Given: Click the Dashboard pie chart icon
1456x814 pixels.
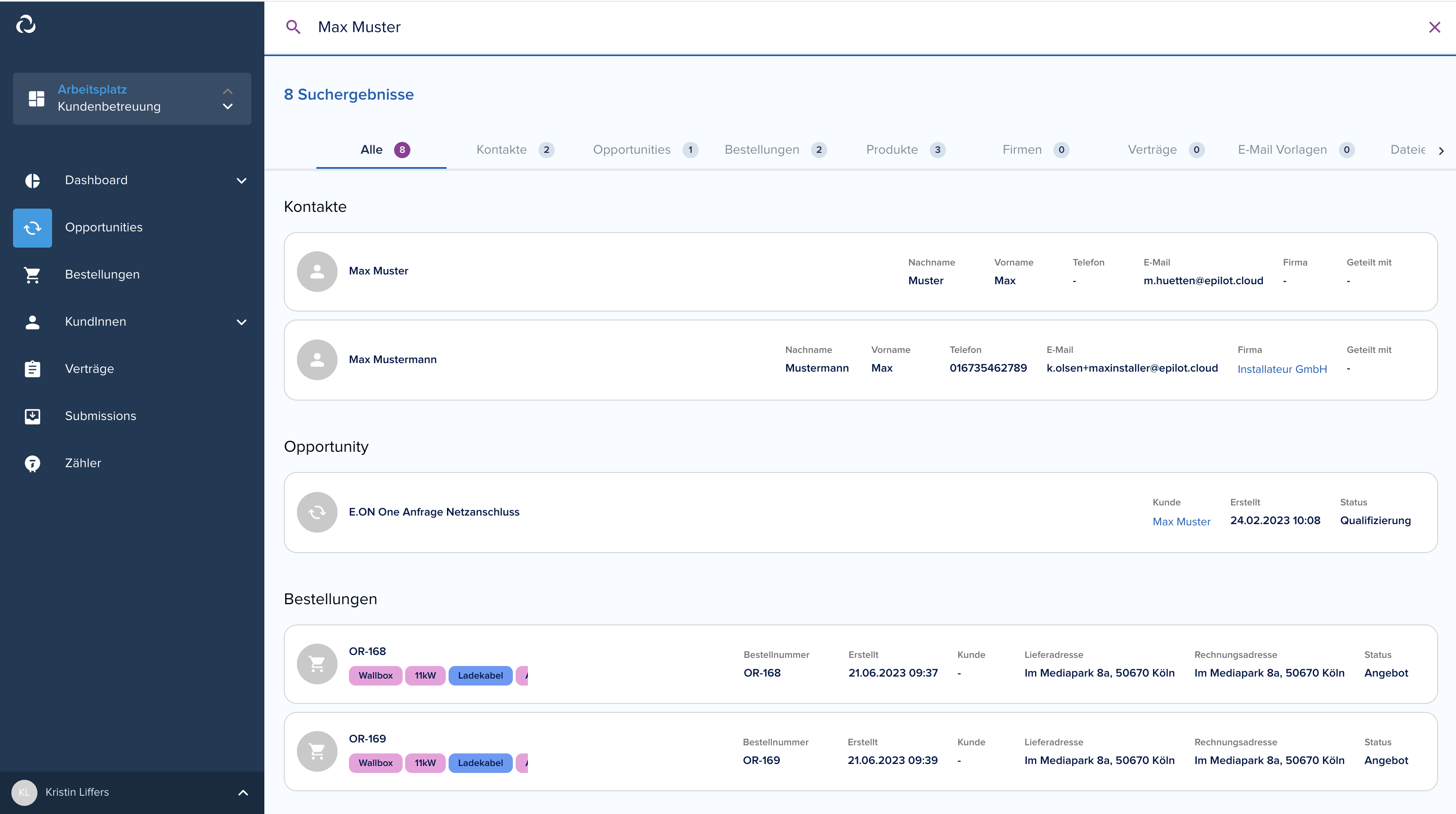Looking at the screenshot, I should coord(33,180).
